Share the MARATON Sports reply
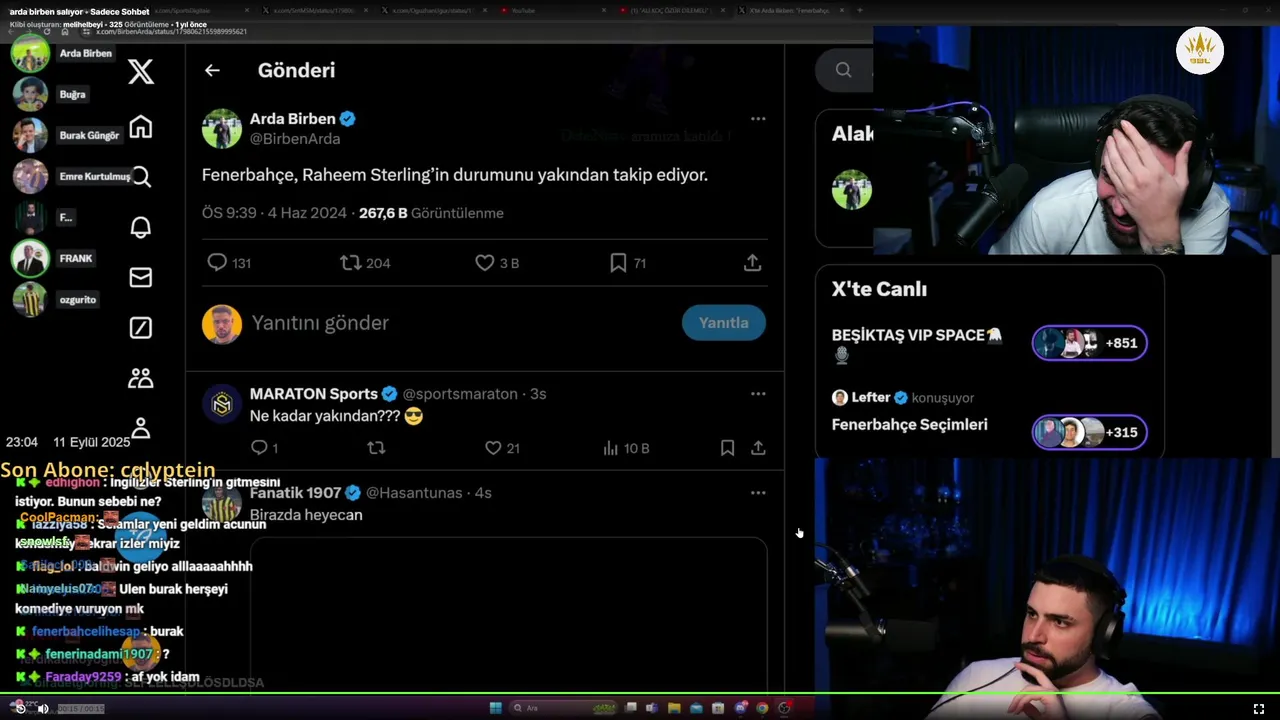The image size is (1280, 720). tap(758, 448)
